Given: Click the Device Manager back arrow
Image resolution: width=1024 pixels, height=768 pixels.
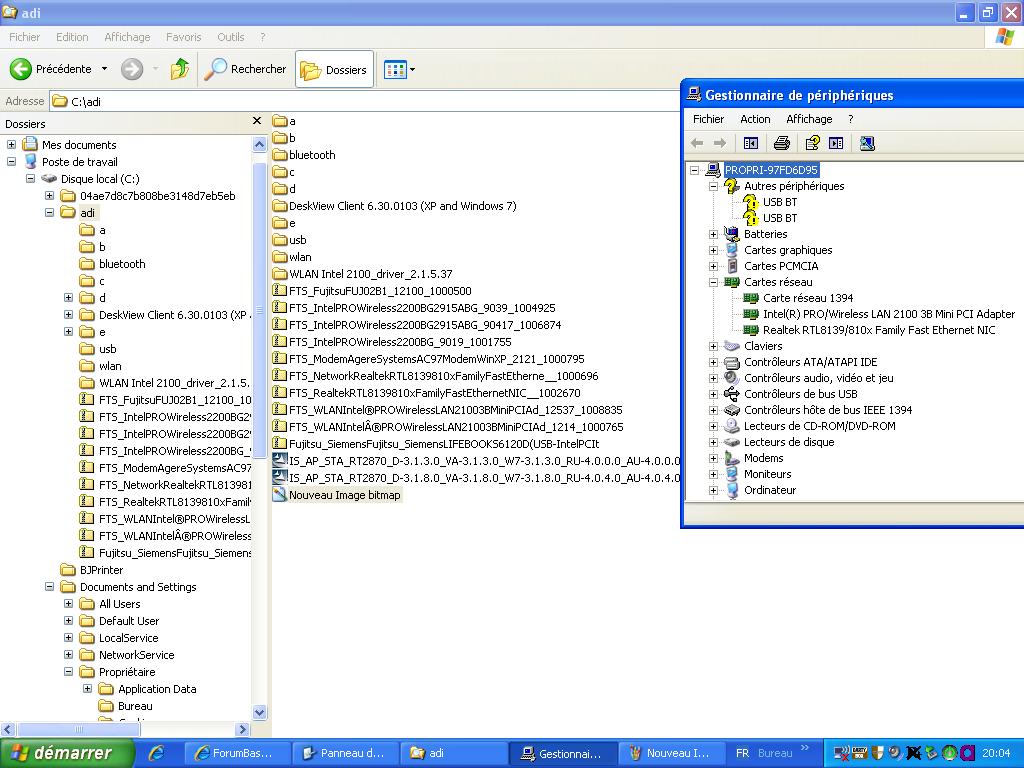Looking at the screenshot, I should [x=697, y=143].
